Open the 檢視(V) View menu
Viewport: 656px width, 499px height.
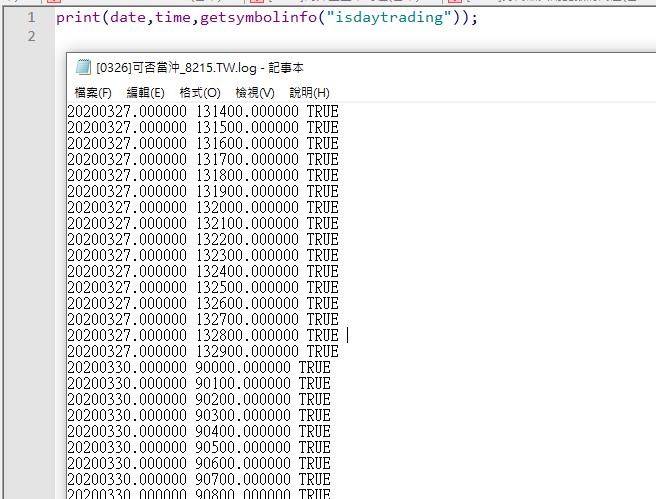254,92
